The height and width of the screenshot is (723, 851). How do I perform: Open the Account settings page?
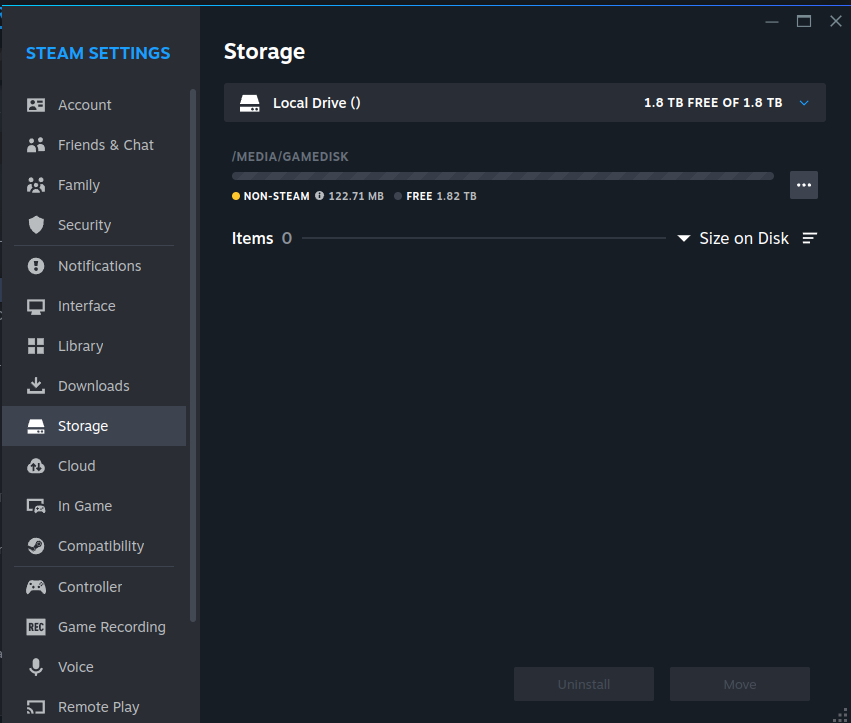[94, 105]
